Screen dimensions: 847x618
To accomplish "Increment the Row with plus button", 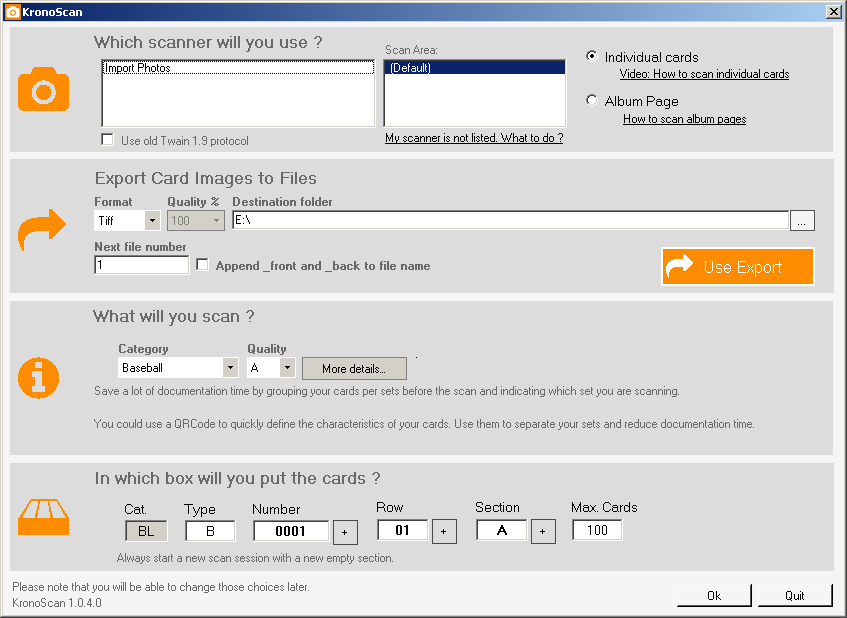I will tap(444, 532).
